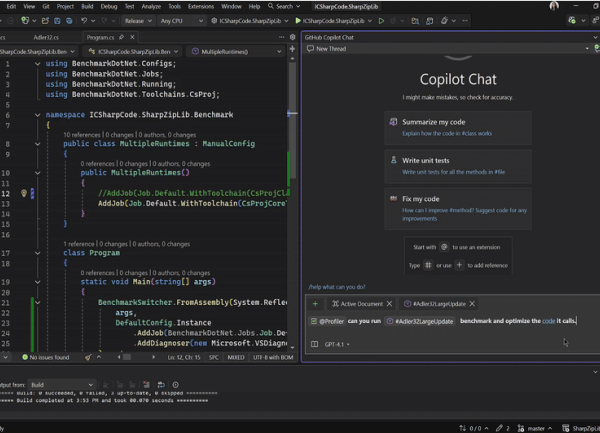Click the Clear All icon in the Output toolbar
Image resolution: width=600 pixels, height=433 pixels.
(x=146, y=385)
